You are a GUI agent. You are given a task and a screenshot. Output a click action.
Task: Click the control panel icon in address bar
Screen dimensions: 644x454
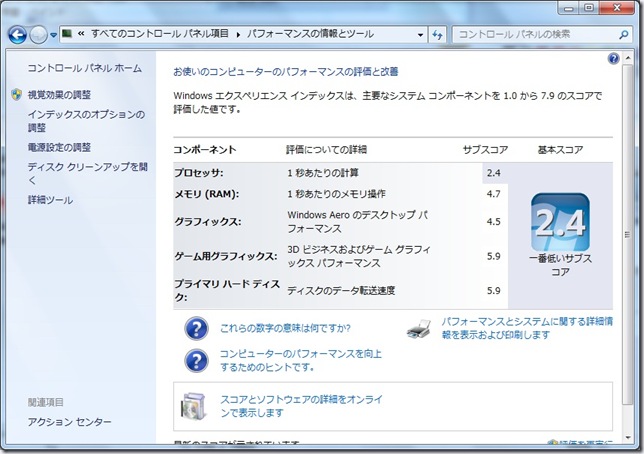(x=67, y=34)
